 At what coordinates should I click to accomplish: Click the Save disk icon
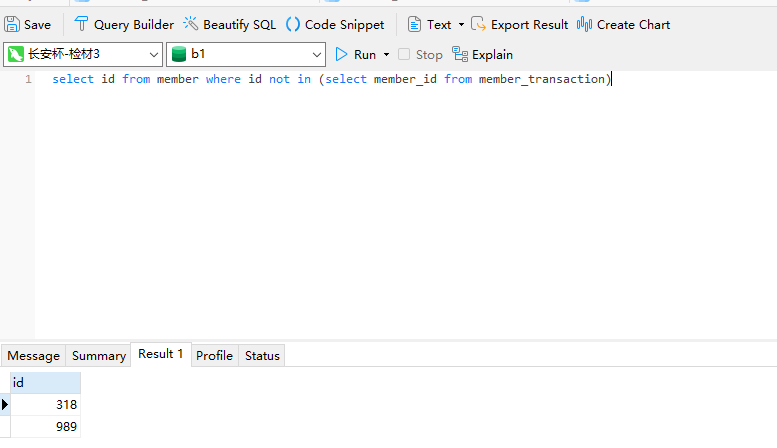click(x=13, y=24)
